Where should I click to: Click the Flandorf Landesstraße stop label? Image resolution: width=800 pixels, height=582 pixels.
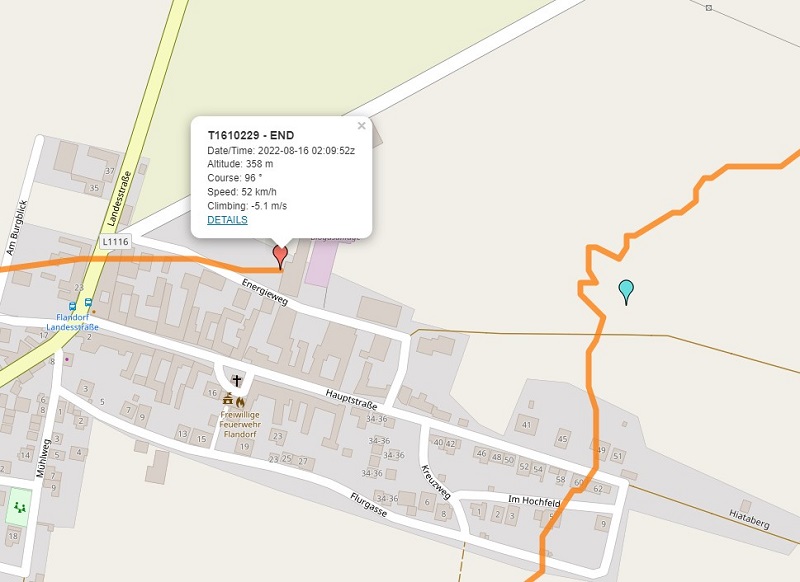tap(72, 322)
